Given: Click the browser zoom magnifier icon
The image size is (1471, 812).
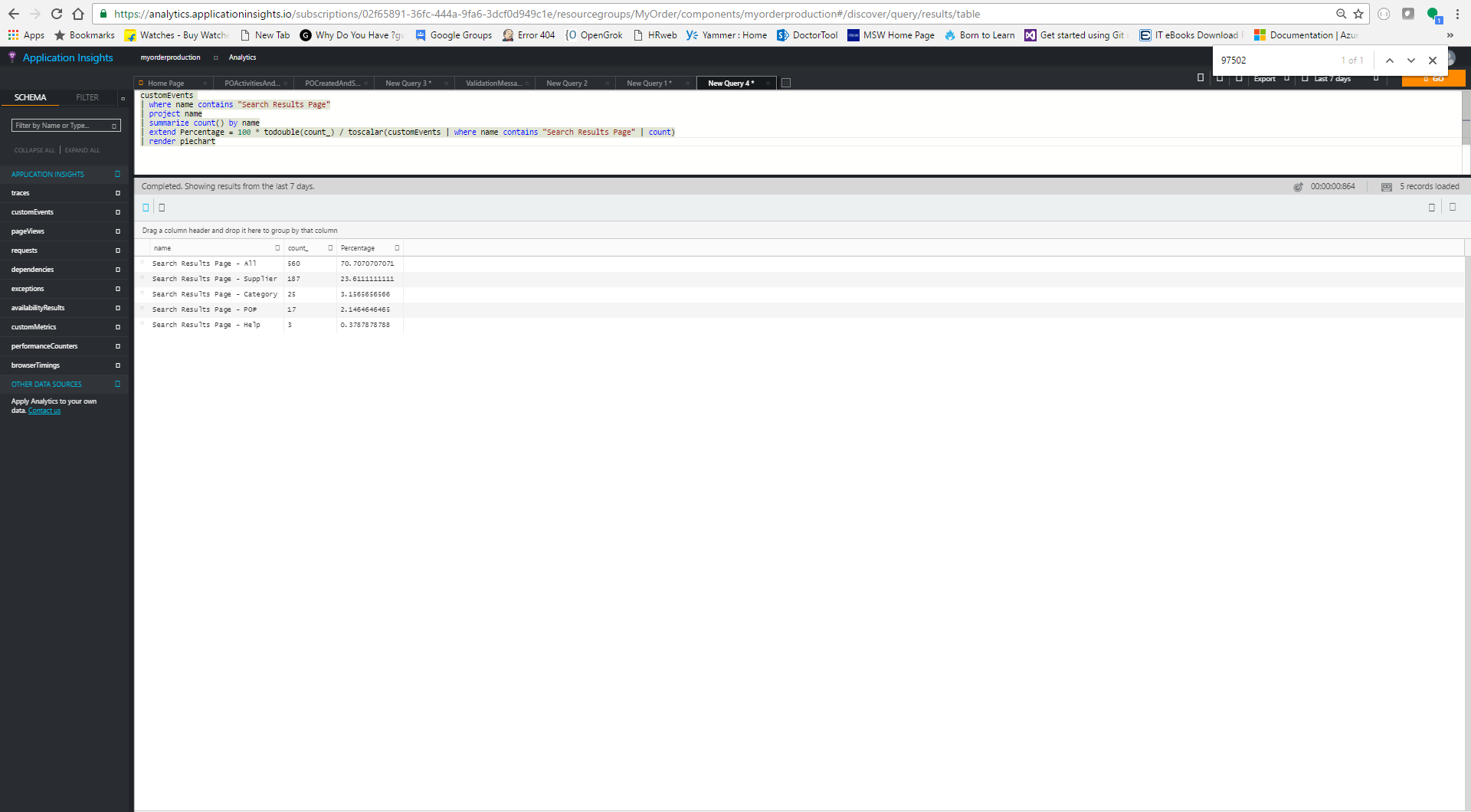Looking at the screenshot, I should tap(1341, 14).
